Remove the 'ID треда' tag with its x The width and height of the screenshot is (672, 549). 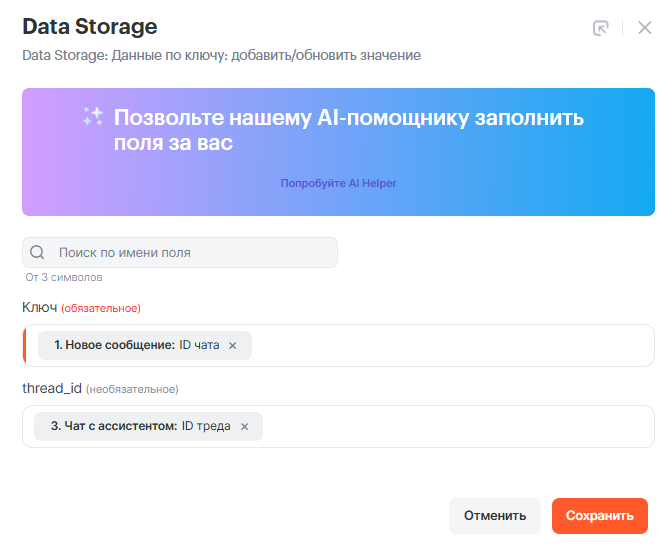244,426
